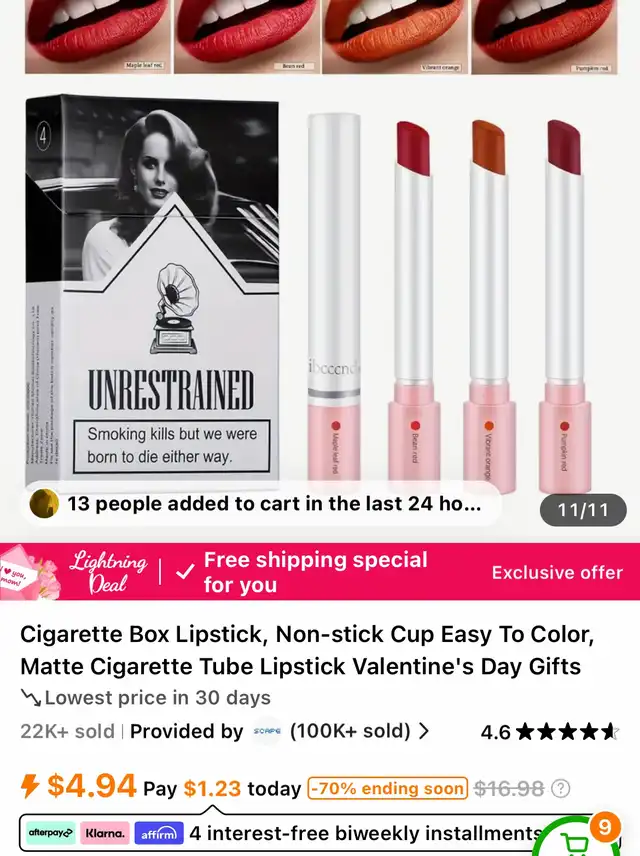
Task: Expand seller details via chevron after 100K+ sold
Action: tap(424, 731)
